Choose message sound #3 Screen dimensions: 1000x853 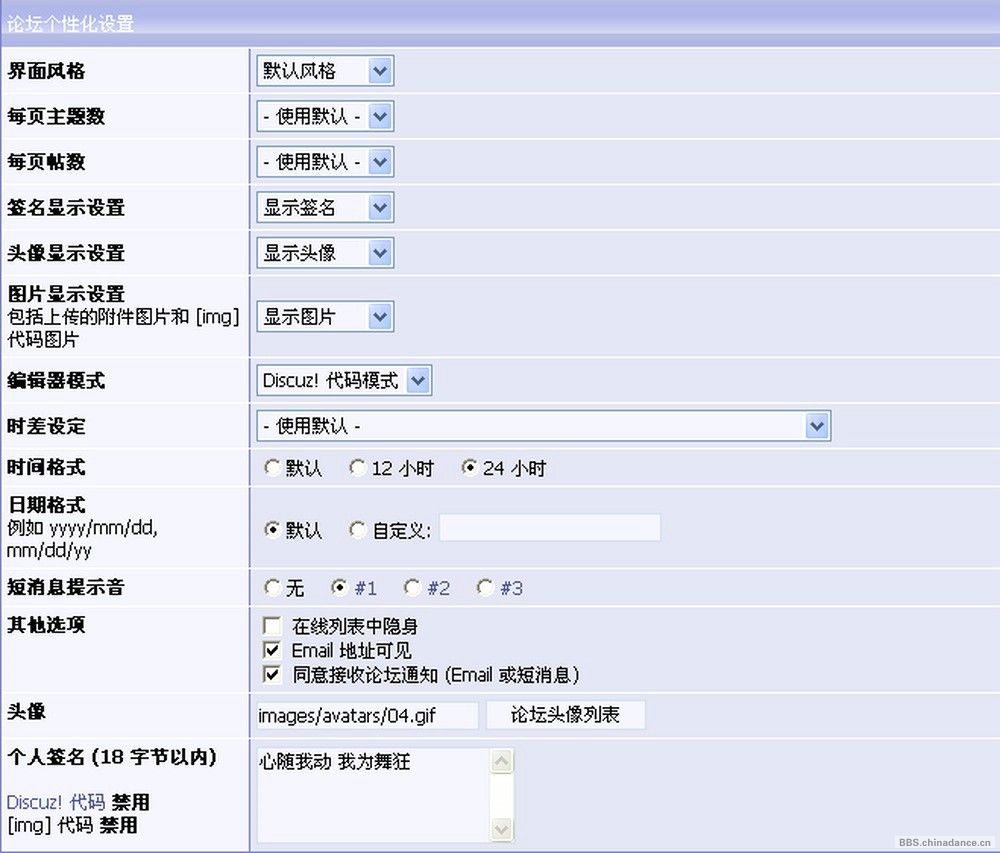(485, 588)
